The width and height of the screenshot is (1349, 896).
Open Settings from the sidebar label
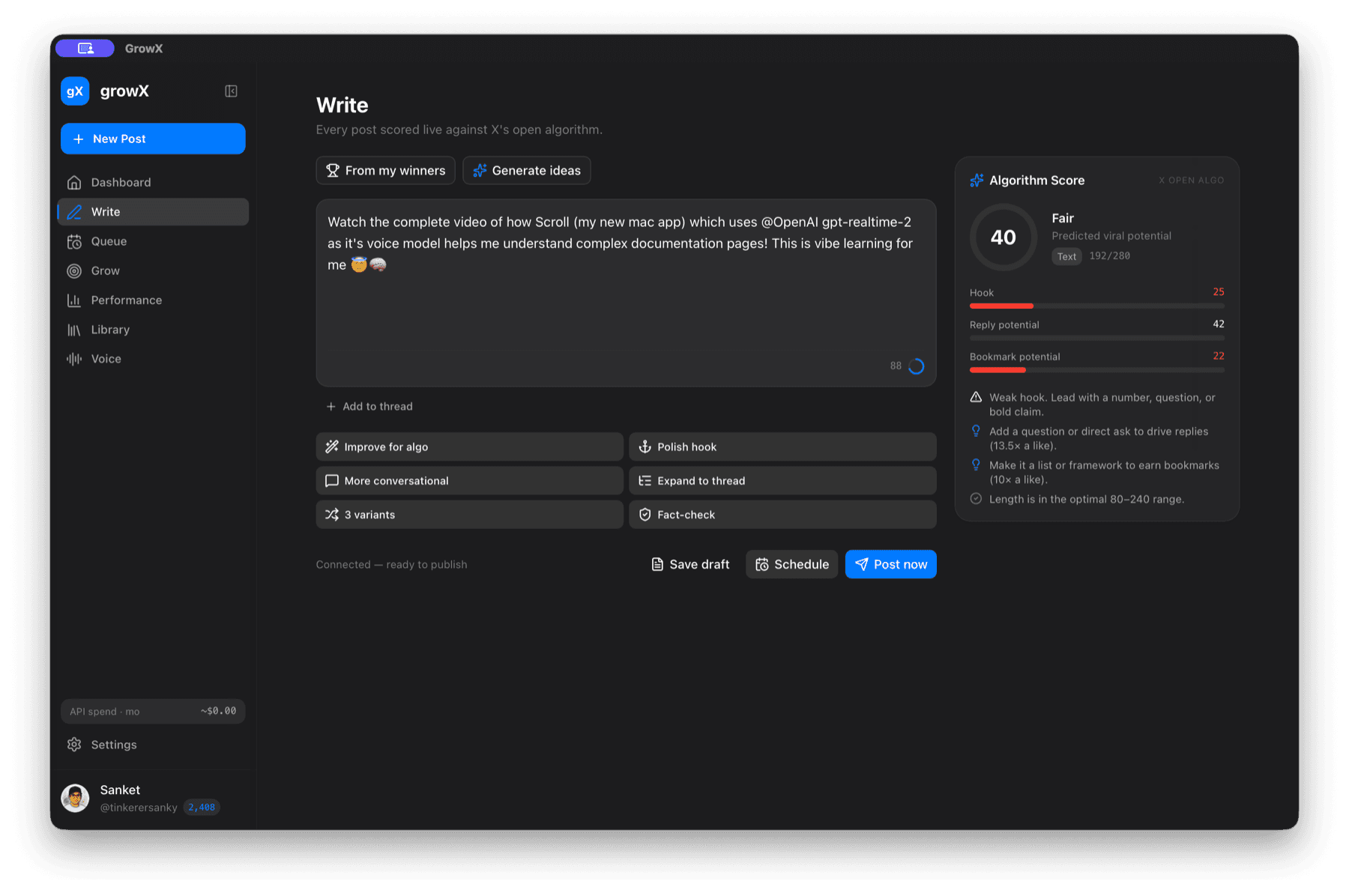[114, 745]
